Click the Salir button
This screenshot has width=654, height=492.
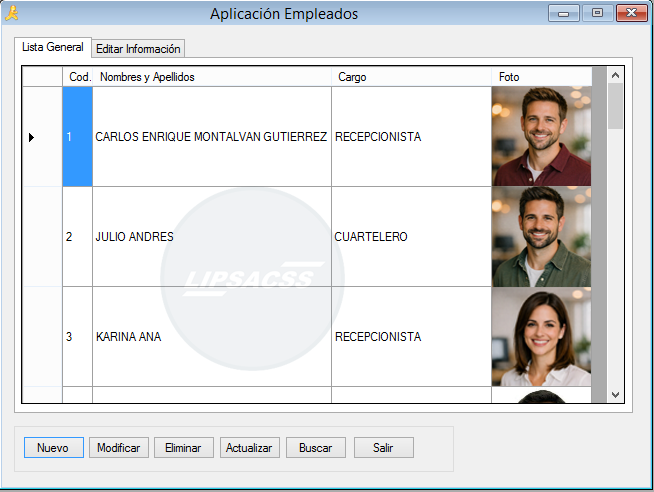point(384,447)
